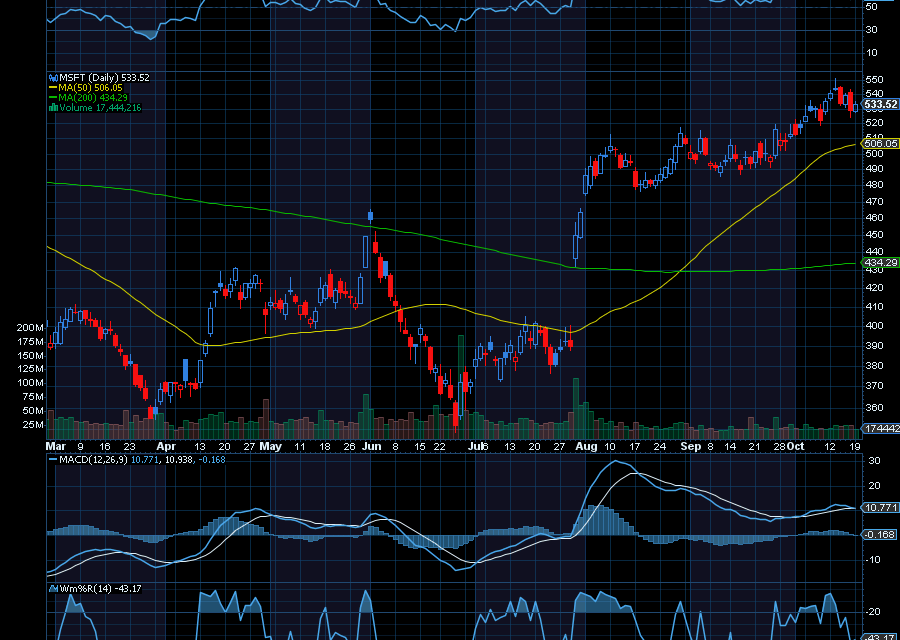The image size is (900, 640).
Task: Click the Aug label on the date axis
Action: click(586, 447)
